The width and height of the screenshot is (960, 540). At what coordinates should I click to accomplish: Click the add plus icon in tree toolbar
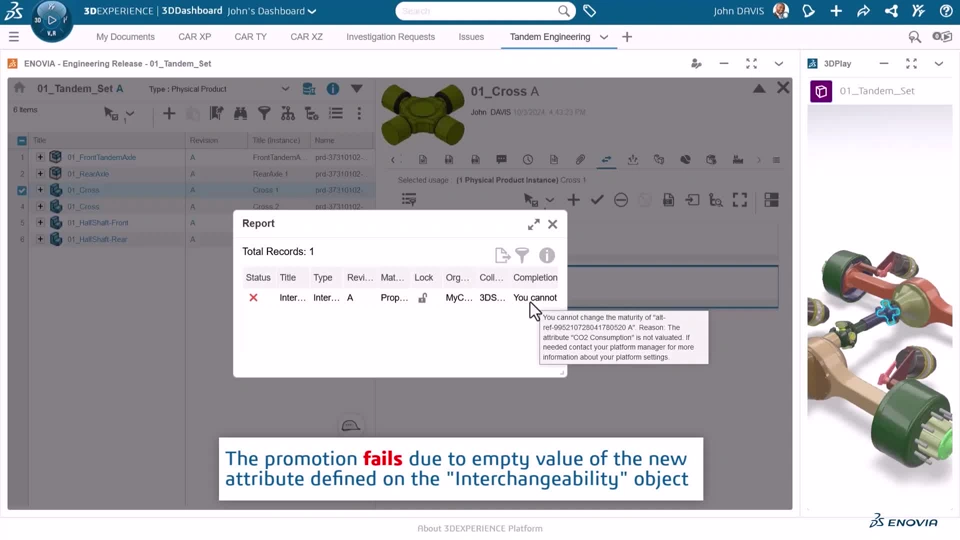[x=169, y=113]
